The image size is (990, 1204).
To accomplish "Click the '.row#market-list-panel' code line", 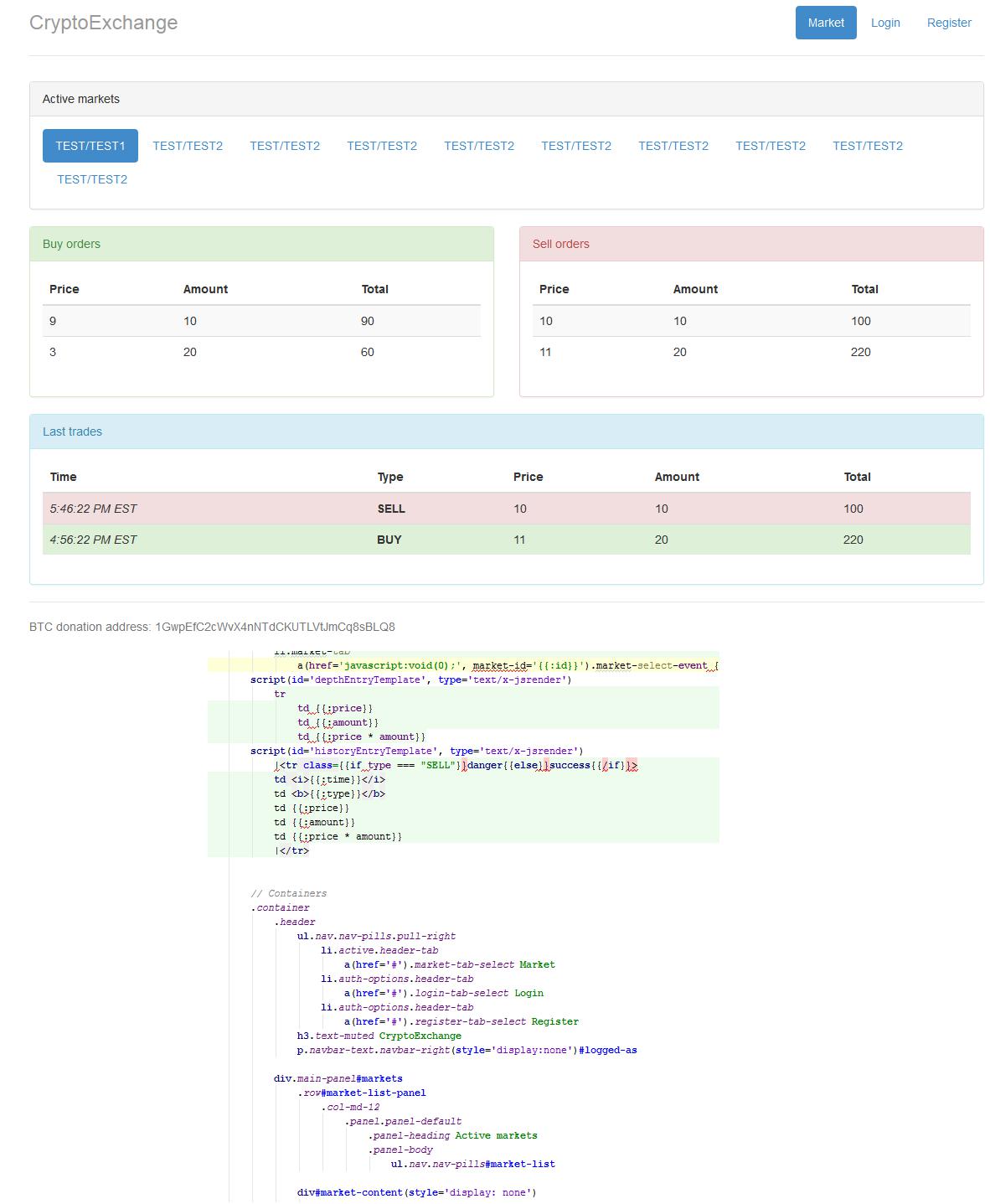I will coord(362,1093).
